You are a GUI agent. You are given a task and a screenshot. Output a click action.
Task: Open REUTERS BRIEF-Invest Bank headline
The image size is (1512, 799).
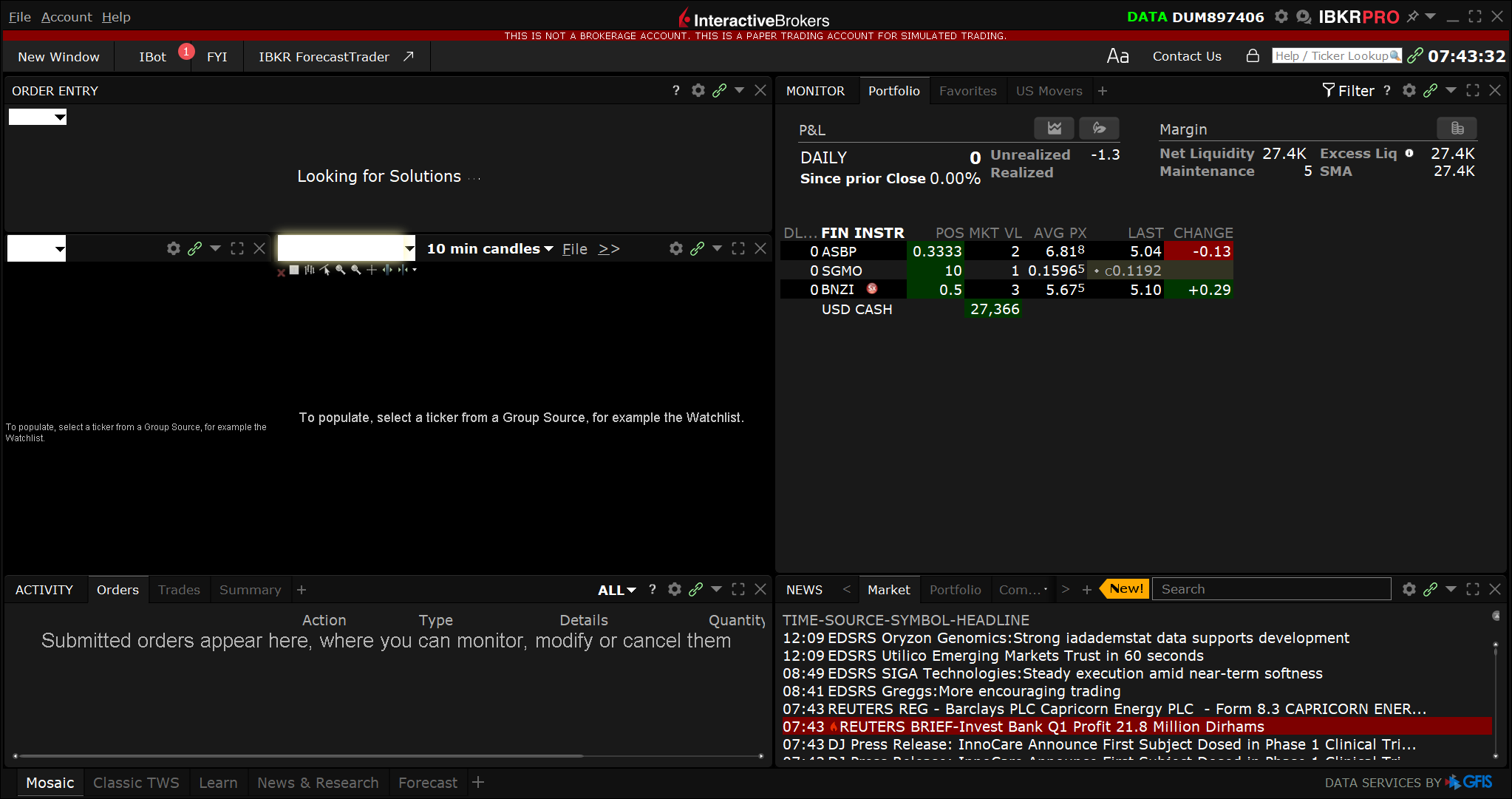pyautogui.click(x=1137, y=727)
